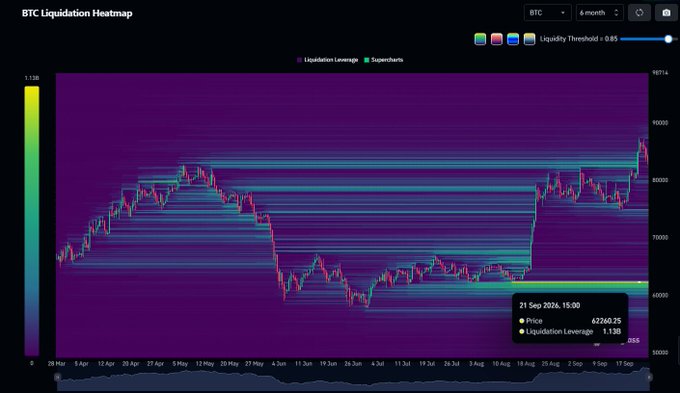Screen dimensions: 680x393
Task: Select the green-and-blue striped color scheme swatch
Action: (513, 39)
